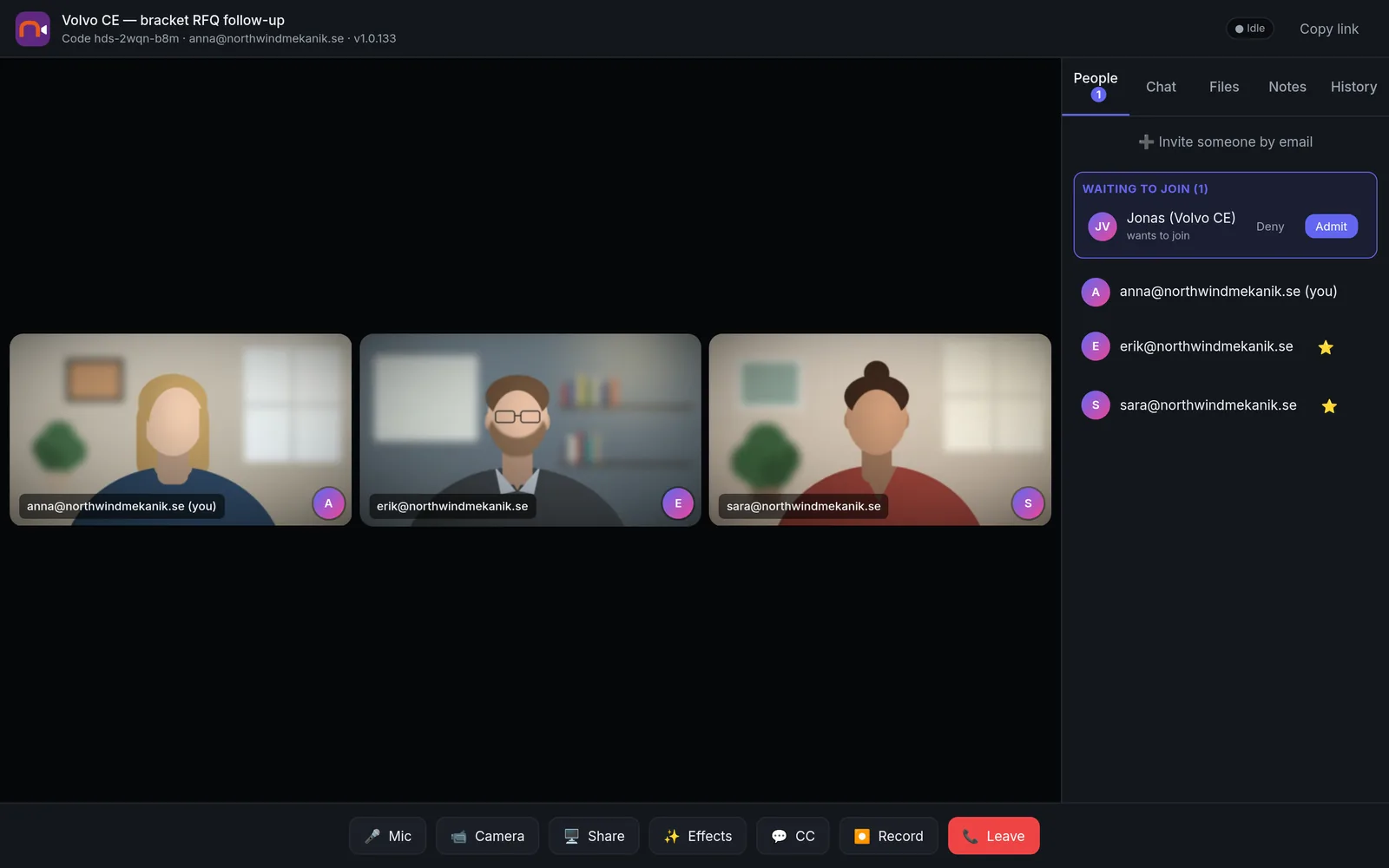Open the Notes tab
The height and width of the screenshot is (868, 1389).
[1287, 87]
